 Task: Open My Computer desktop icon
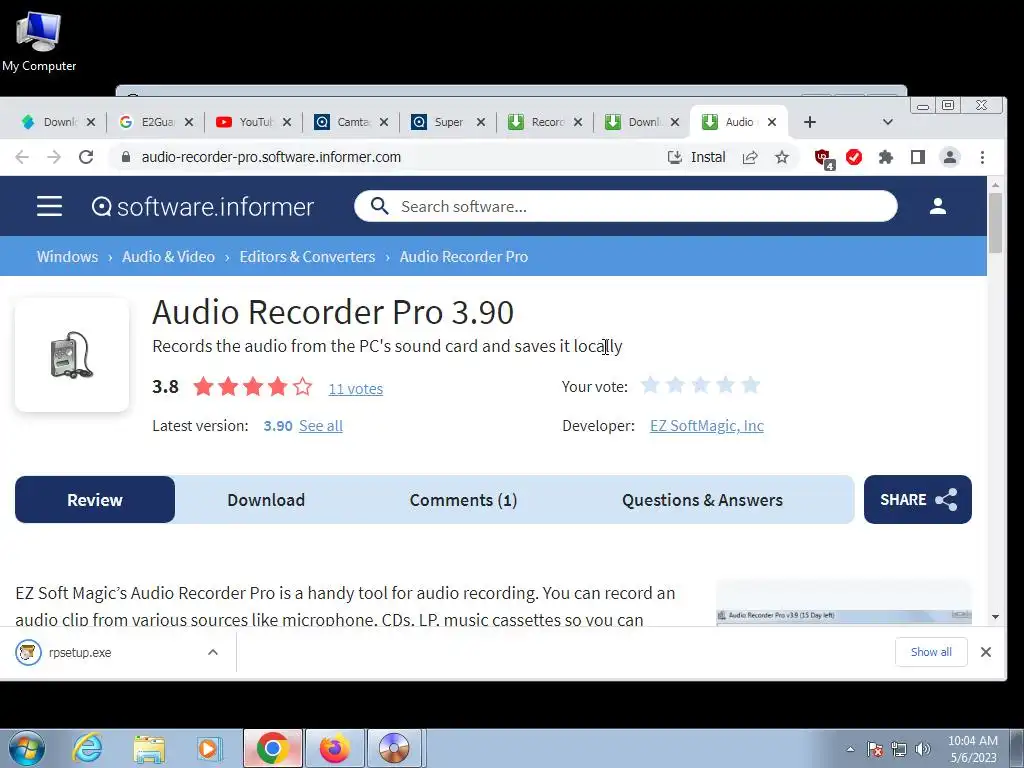pos(39,40)
